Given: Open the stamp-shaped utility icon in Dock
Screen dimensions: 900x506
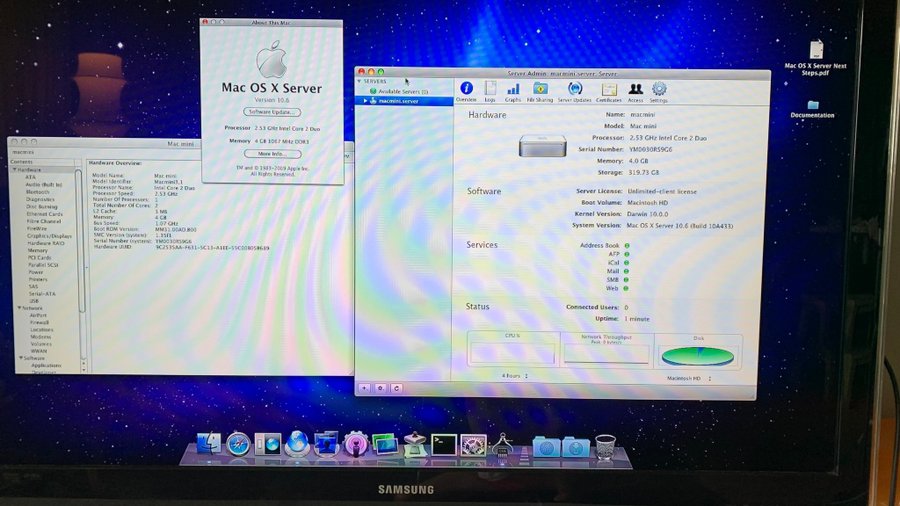Looking at the screenshot, I should pyautogui.click(x=414, y=445).
